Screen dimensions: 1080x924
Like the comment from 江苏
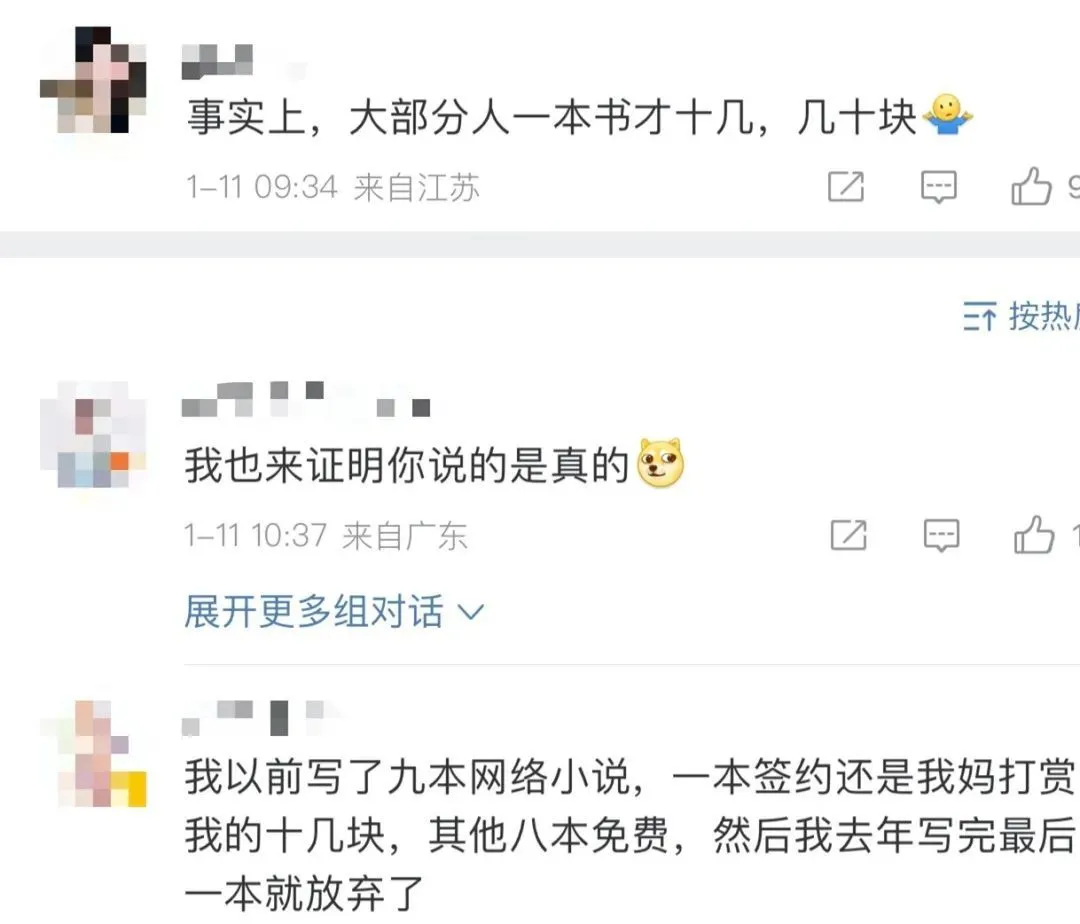[x=1031, y=186]
